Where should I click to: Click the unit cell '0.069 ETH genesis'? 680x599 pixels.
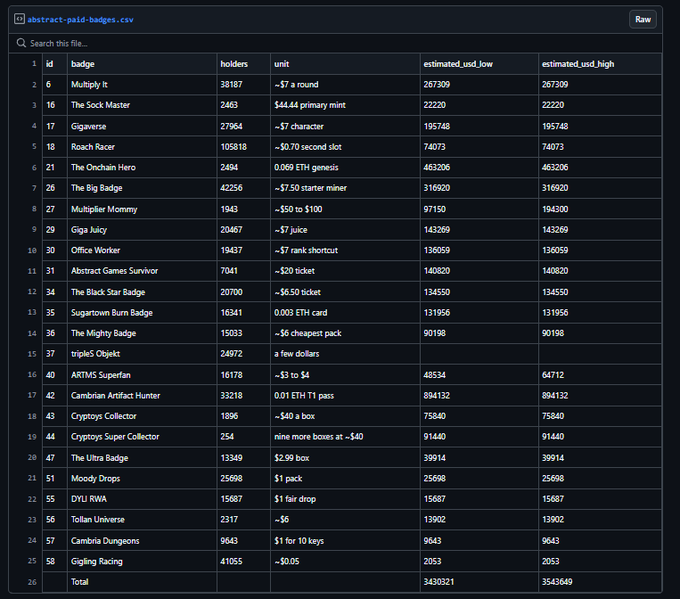click(x=345, y=167)
